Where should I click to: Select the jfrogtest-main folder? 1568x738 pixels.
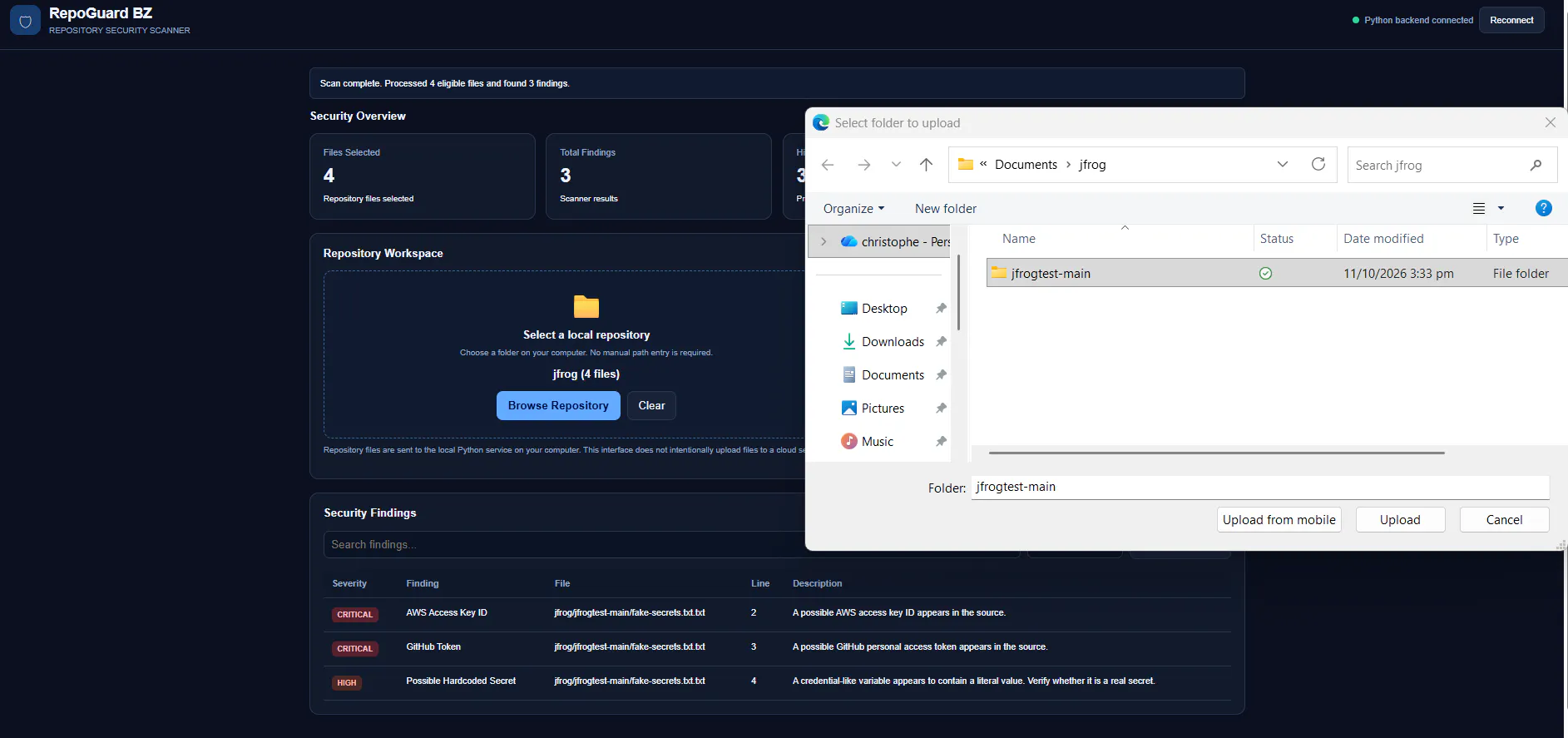(x=1277, y=273)
